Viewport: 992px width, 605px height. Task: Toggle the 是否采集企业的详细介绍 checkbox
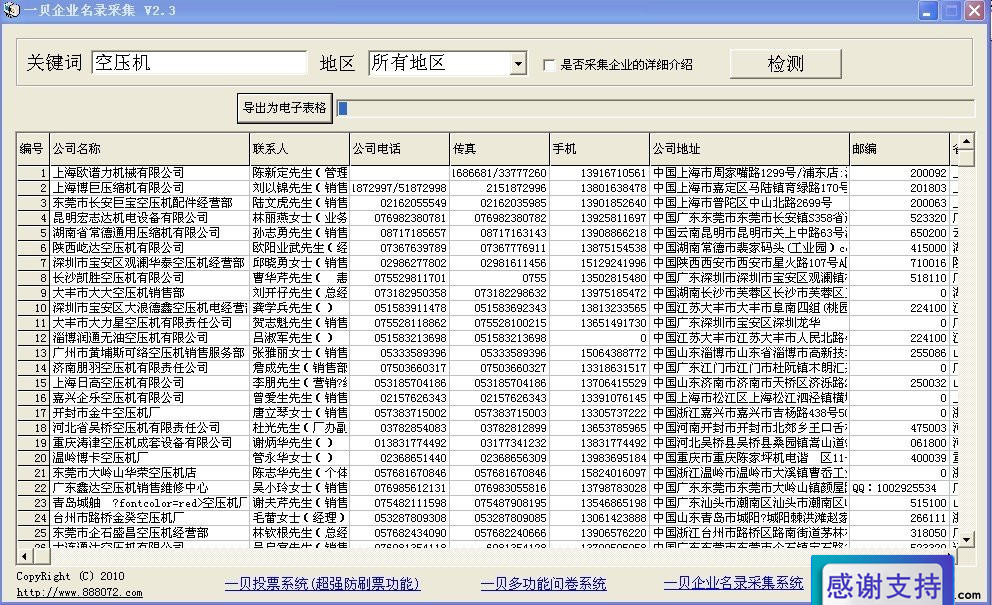point(549,65)
